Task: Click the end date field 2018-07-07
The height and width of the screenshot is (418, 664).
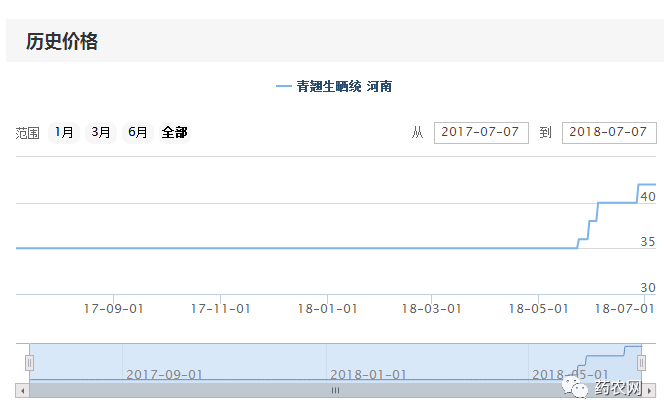Action: point(609,133)
